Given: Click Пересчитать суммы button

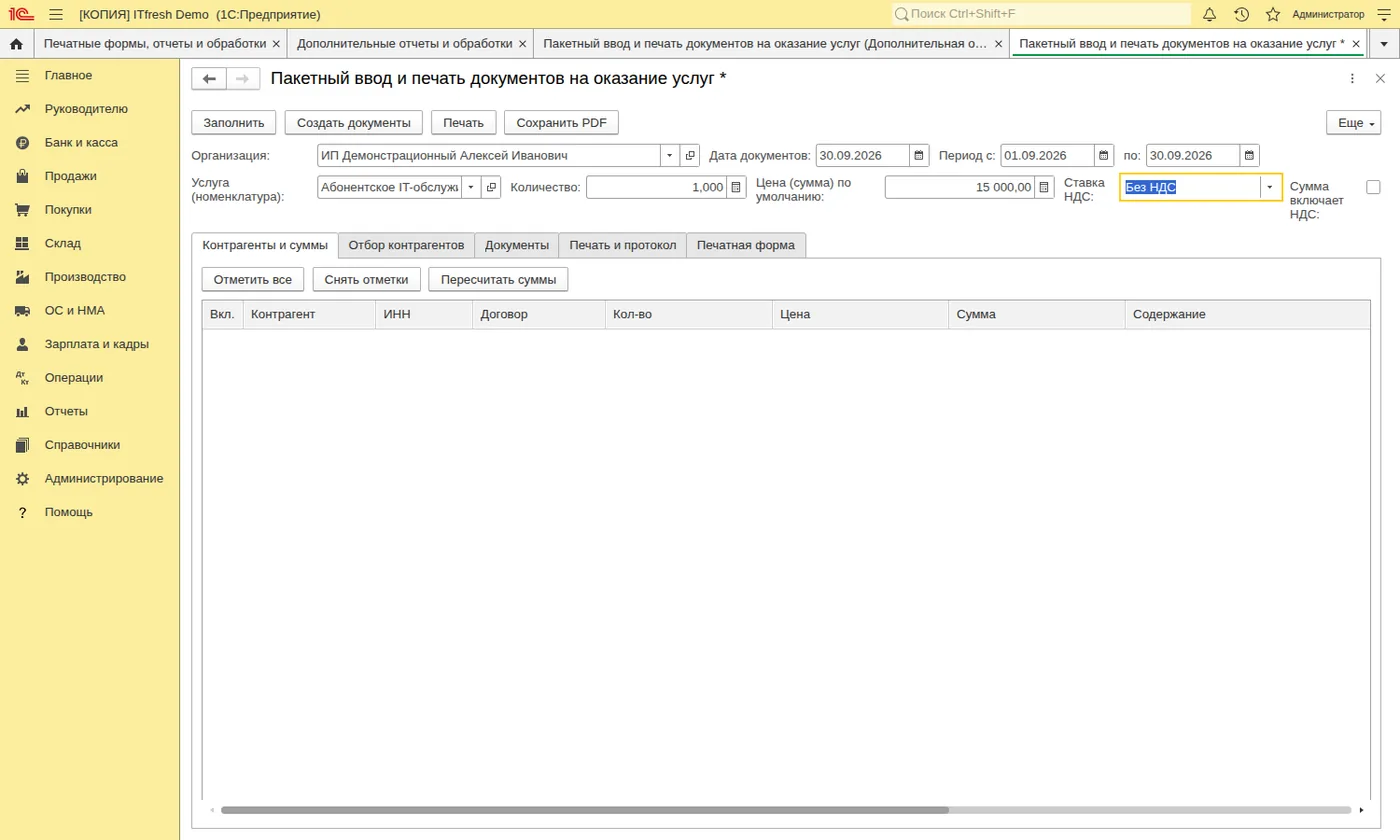Looking at the screenshot, I should point(499,280).
